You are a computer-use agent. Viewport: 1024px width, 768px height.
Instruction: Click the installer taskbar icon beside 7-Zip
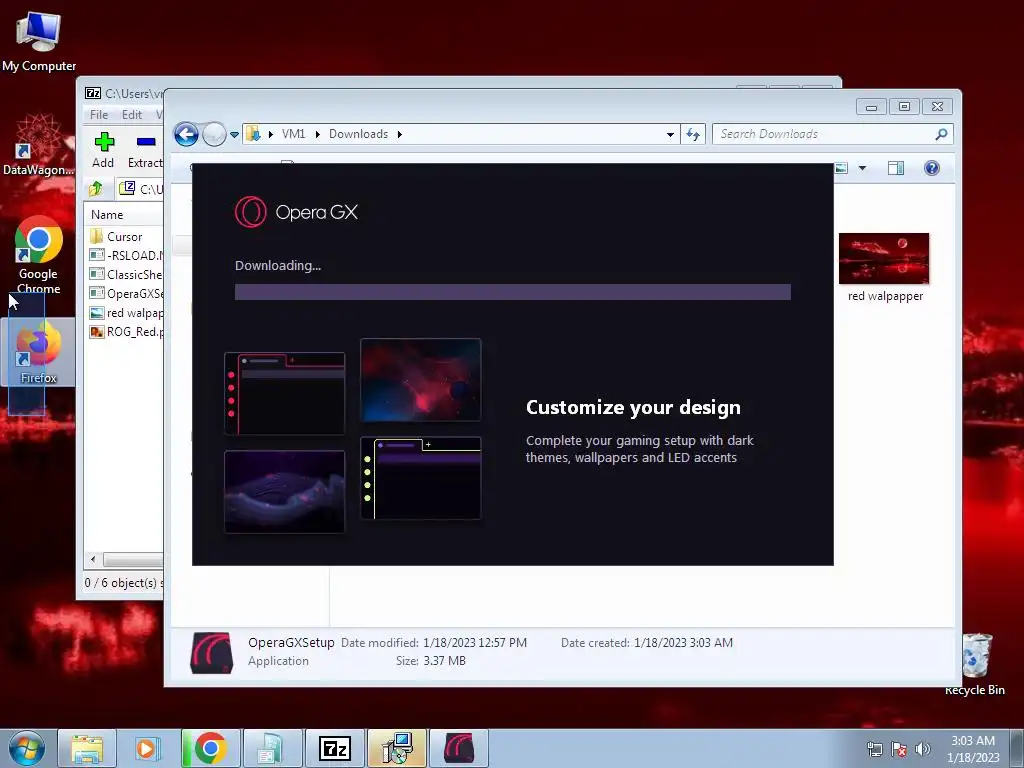[396, 748]
